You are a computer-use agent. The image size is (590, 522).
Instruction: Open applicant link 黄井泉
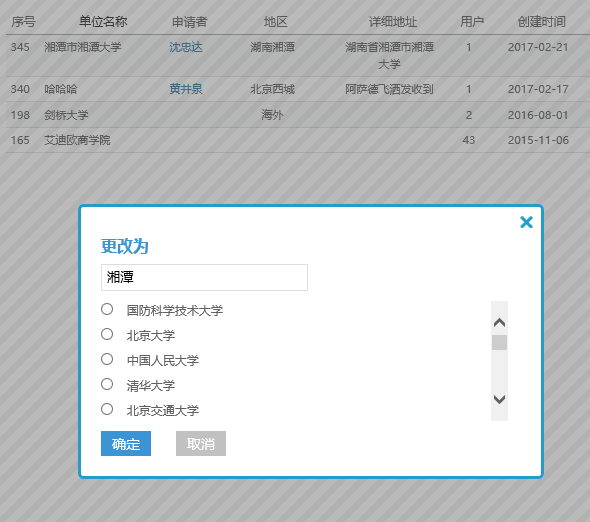[x=186, y=89]
